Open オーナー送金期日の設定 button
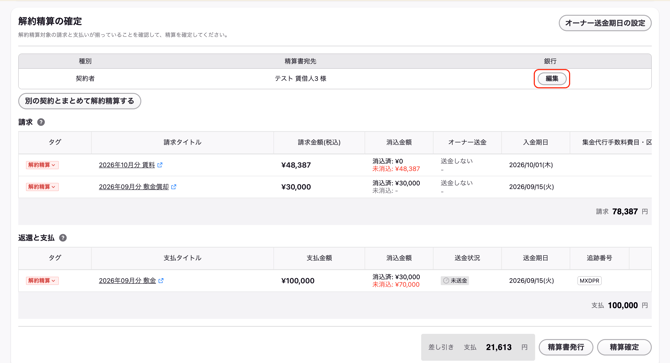Image resolution: width=670 pixels, height=363 pixels. (x=605, y=23)
